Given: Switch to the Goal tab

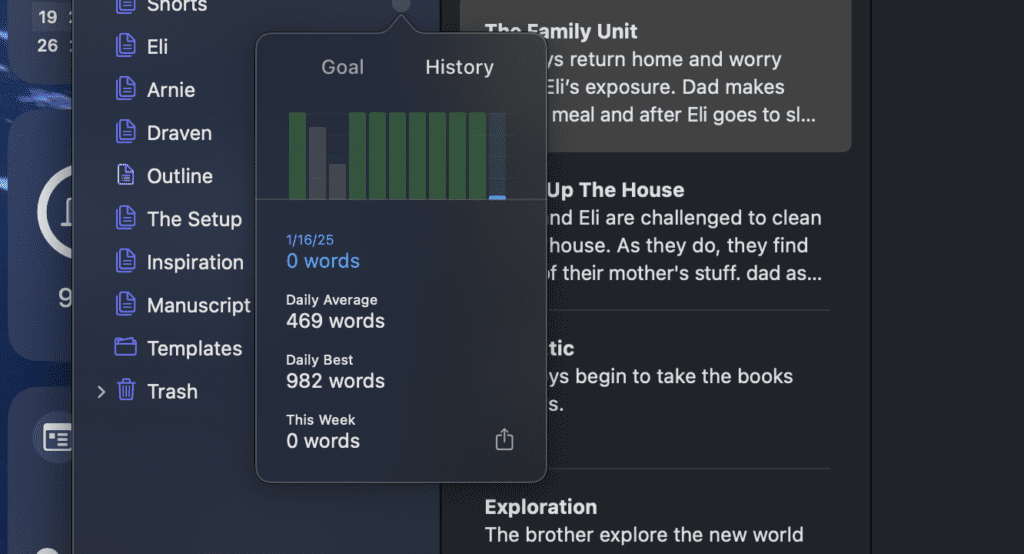Looking at the screenshot, I should 343,67.
